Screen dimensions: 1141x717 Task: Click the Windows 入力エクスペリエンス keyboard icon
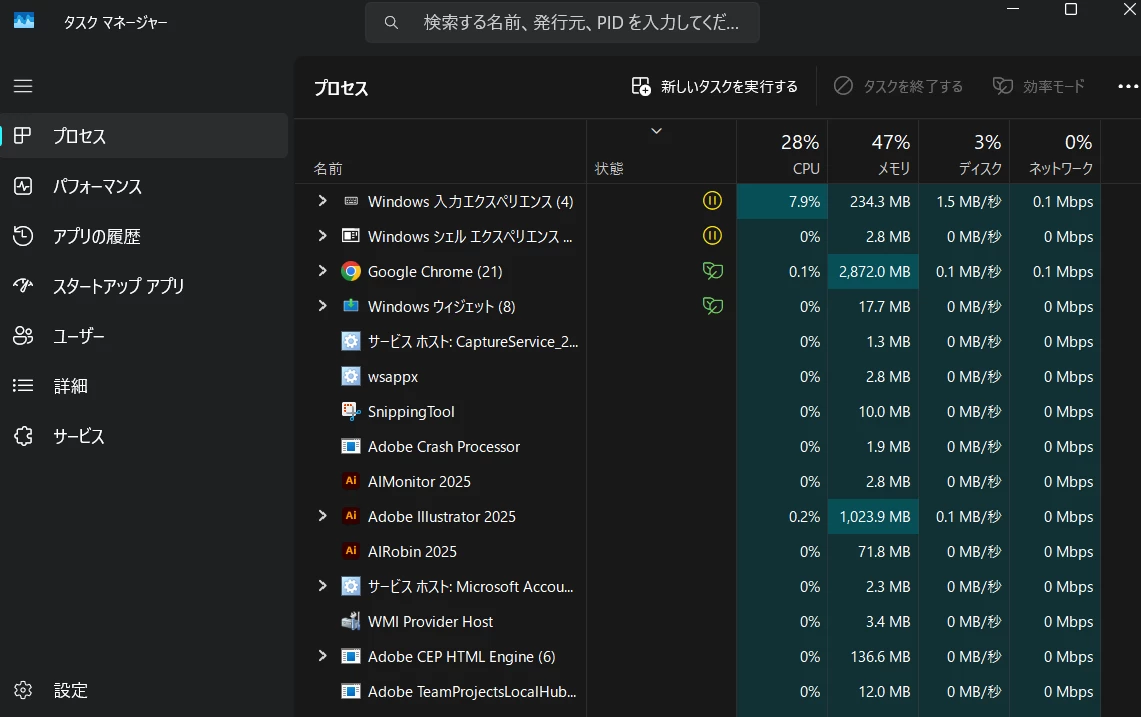351,201
